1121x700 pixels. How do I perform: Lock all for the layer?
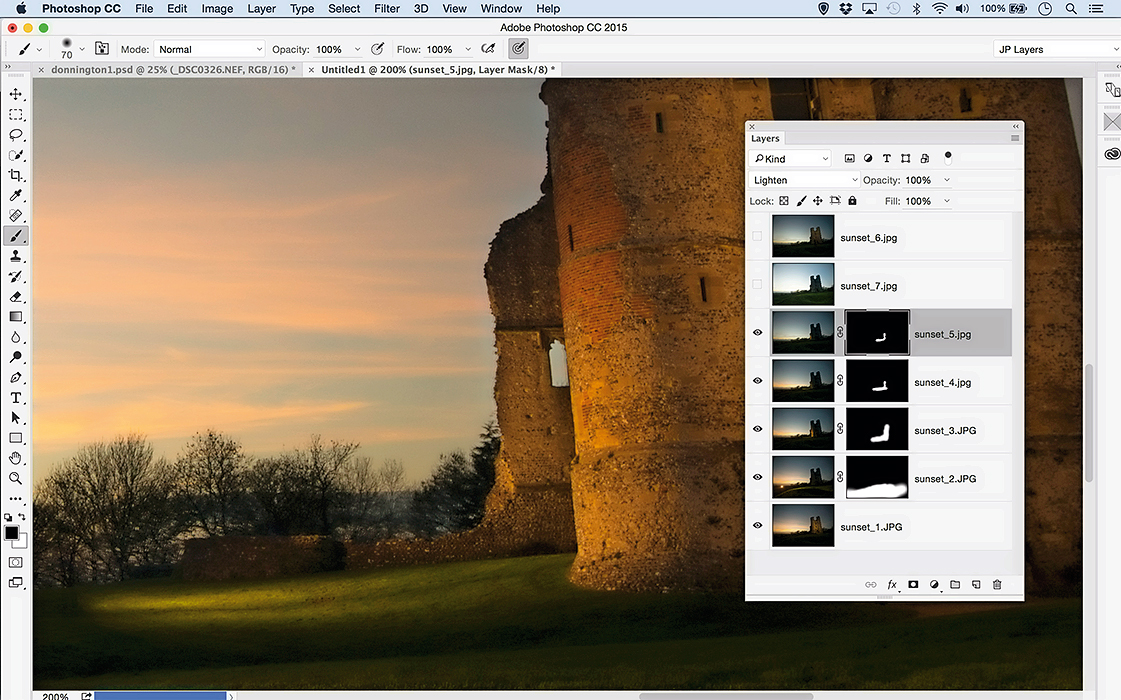(x=852, y=201)
